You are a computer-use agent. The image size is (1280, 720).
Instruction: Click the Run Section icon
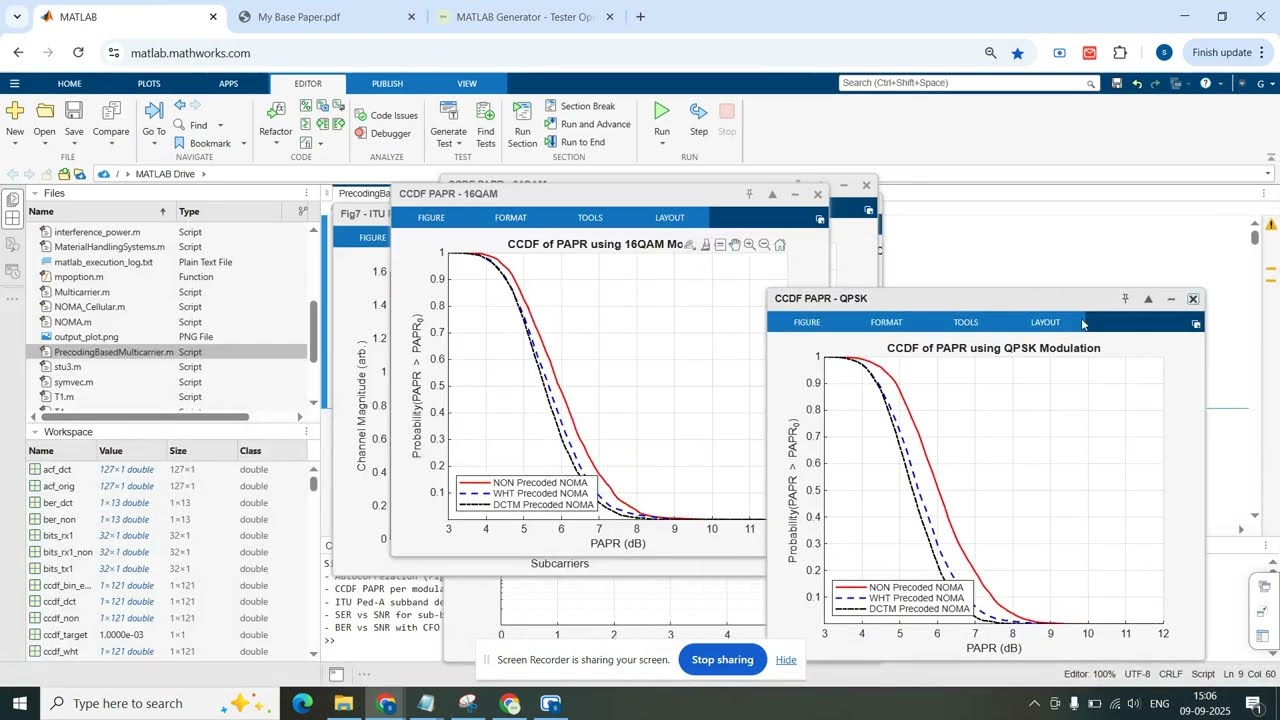tap(522, 110)
